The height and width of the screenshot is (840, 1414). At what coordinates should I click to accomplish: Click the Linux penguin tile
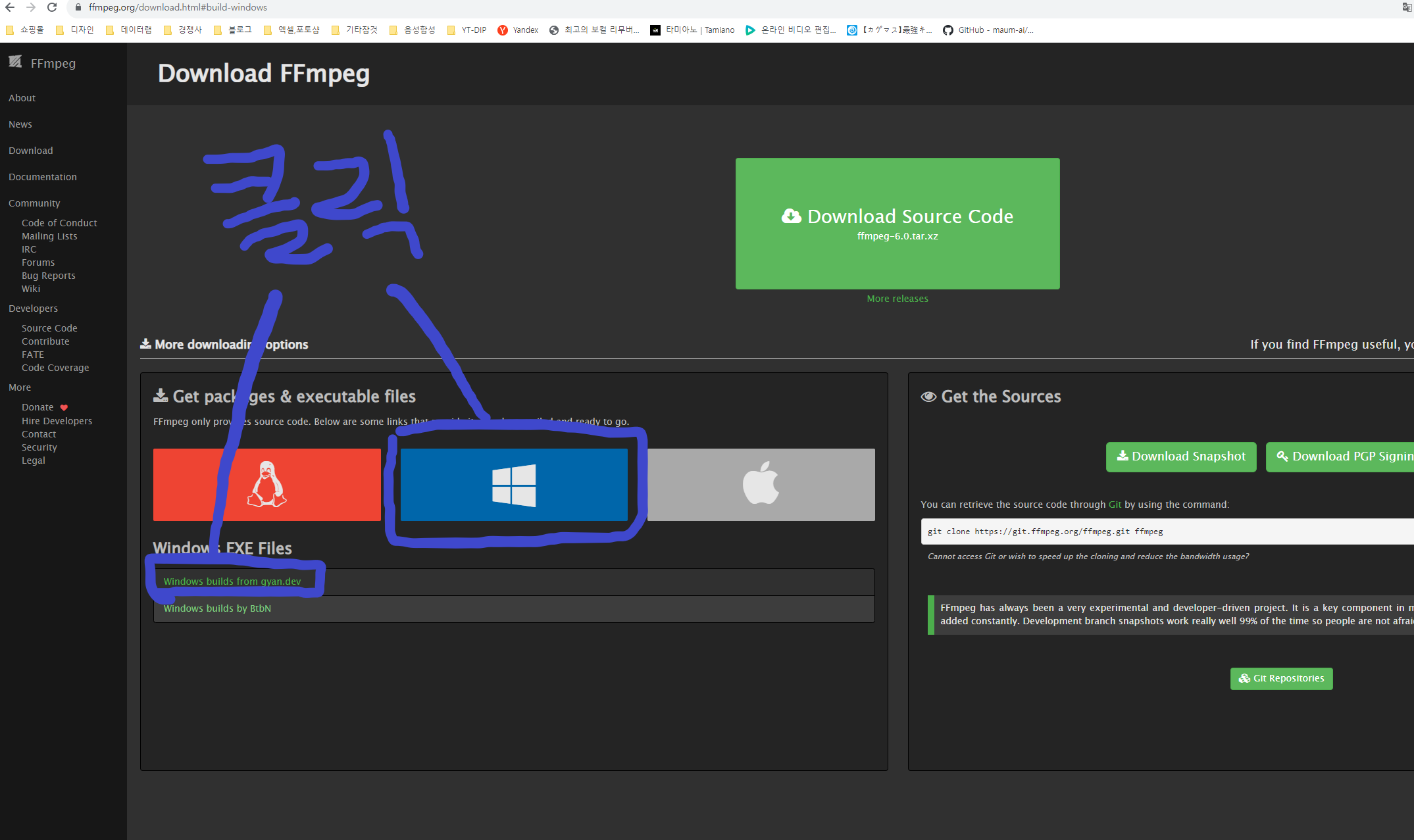point(266,485)
